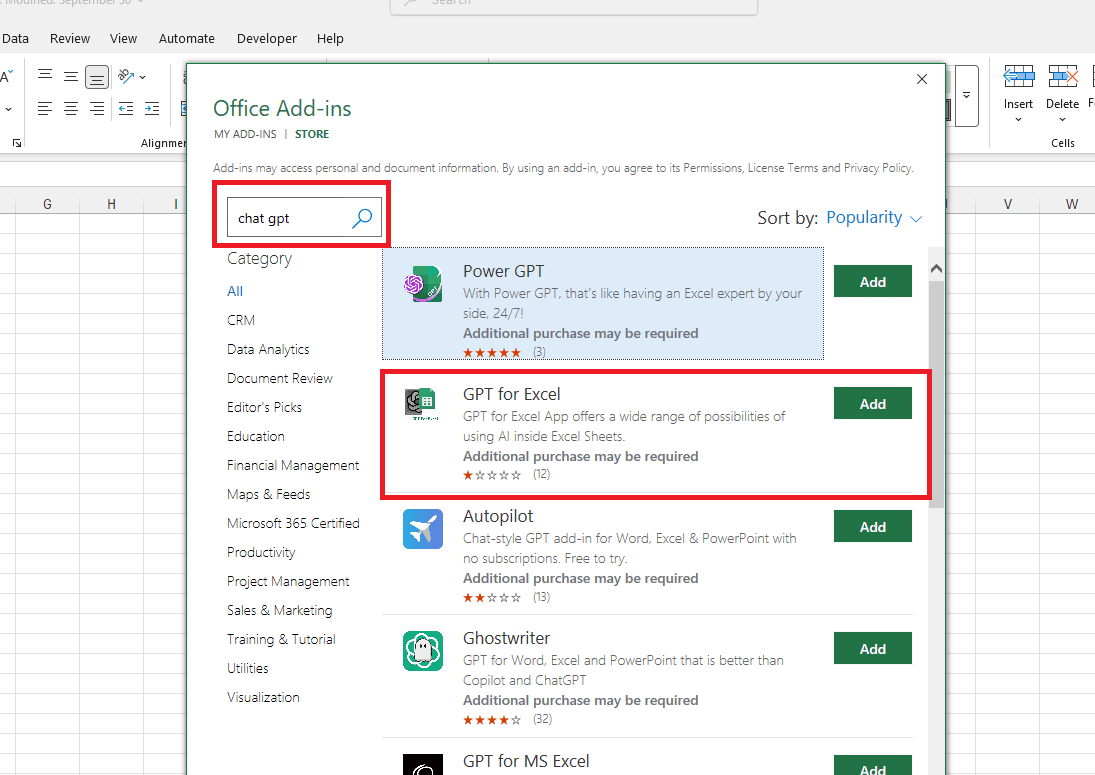Expand the Insert cells dropdown arrow
The height and width of the screenshot is (775, 1095).
pyautogui.click(x=1018, y=119)
